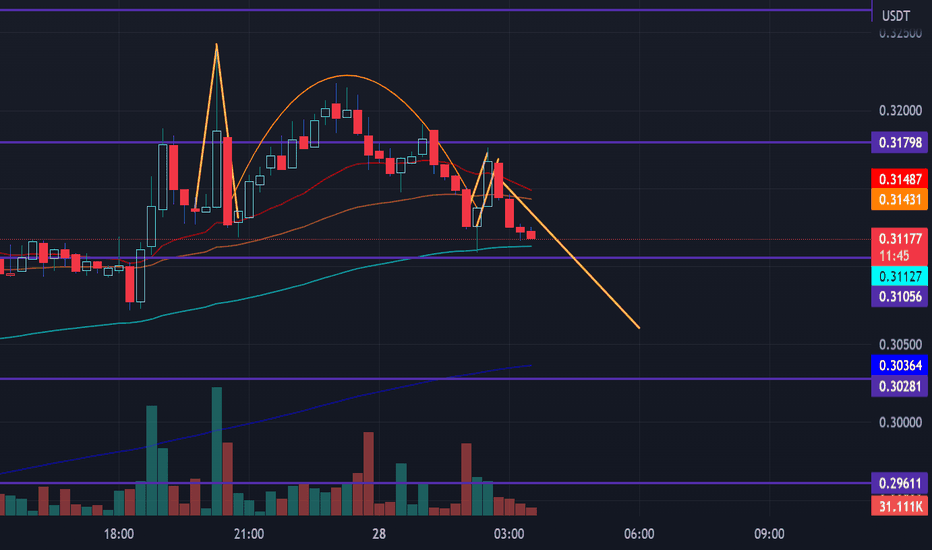932x550 pixels.
Task: Click the tallest green volume bar
Action: [x=217, y=451]
